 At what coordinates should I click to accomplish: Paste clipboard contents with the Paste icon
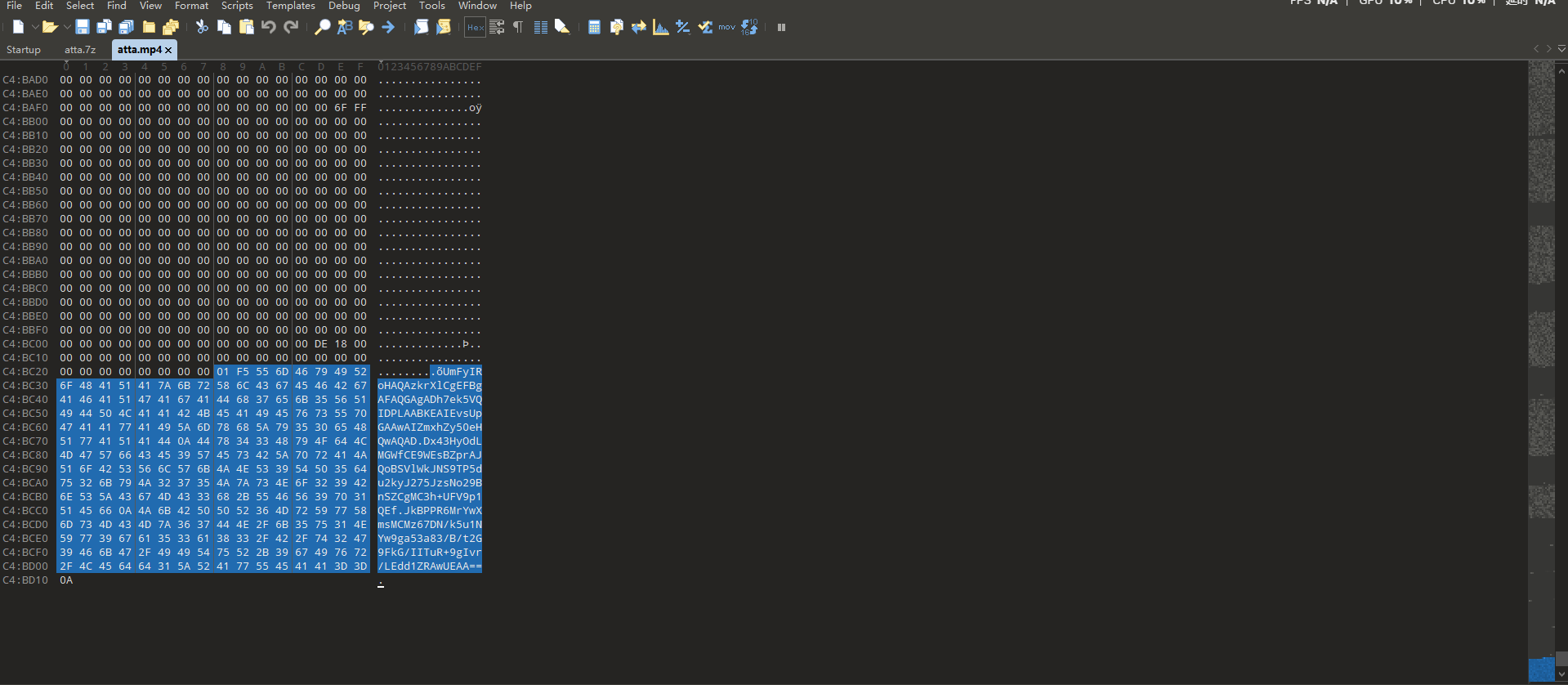(x=246, y=27)
